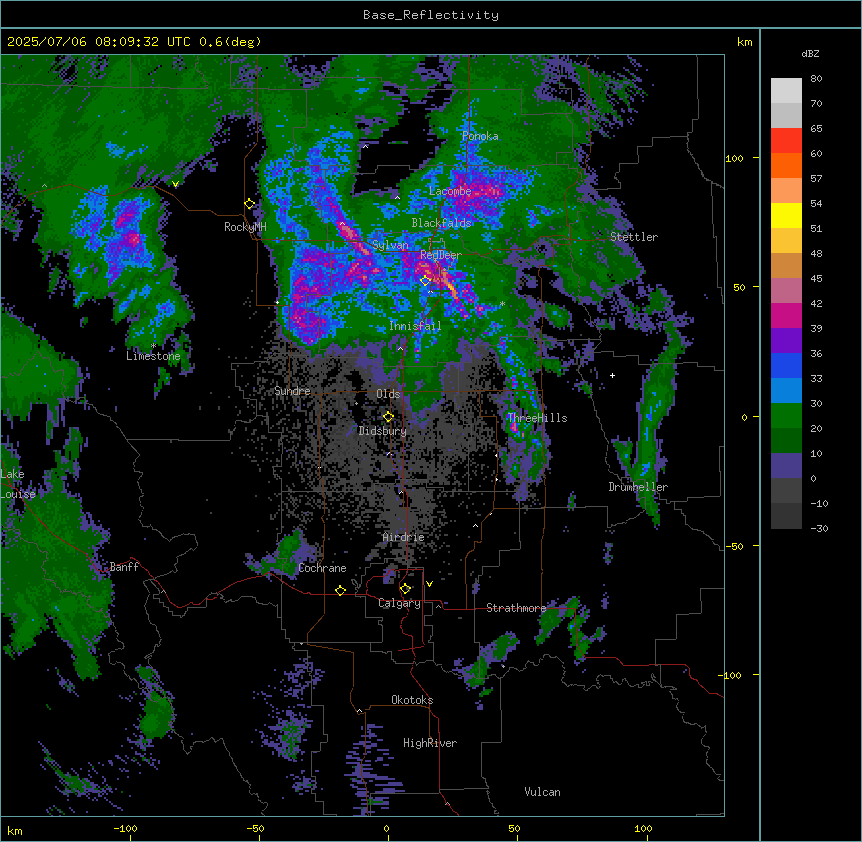Click the Stettler city label
The width and height of the screenshot is (862, 842).
(x=634, y=237)
